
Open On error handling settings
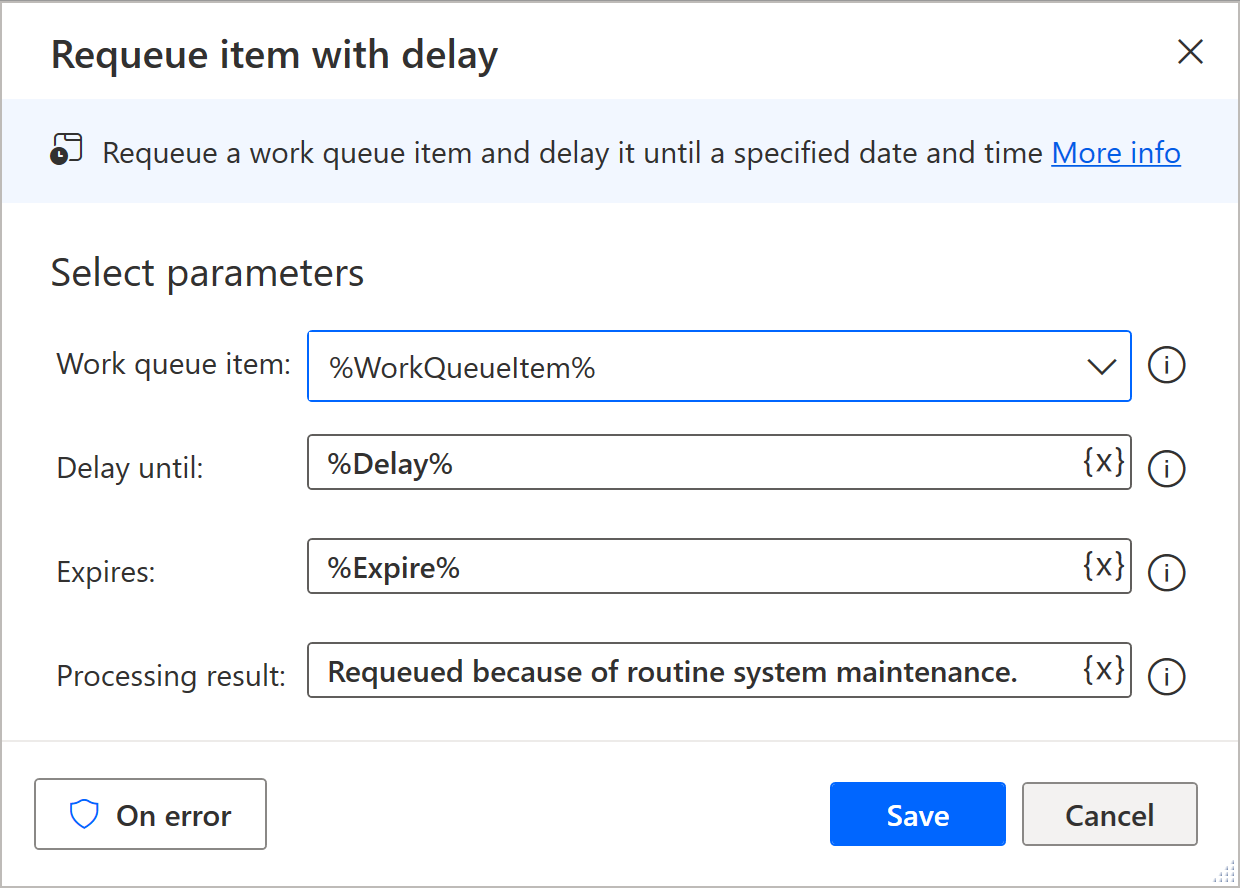tap(150, 814)
